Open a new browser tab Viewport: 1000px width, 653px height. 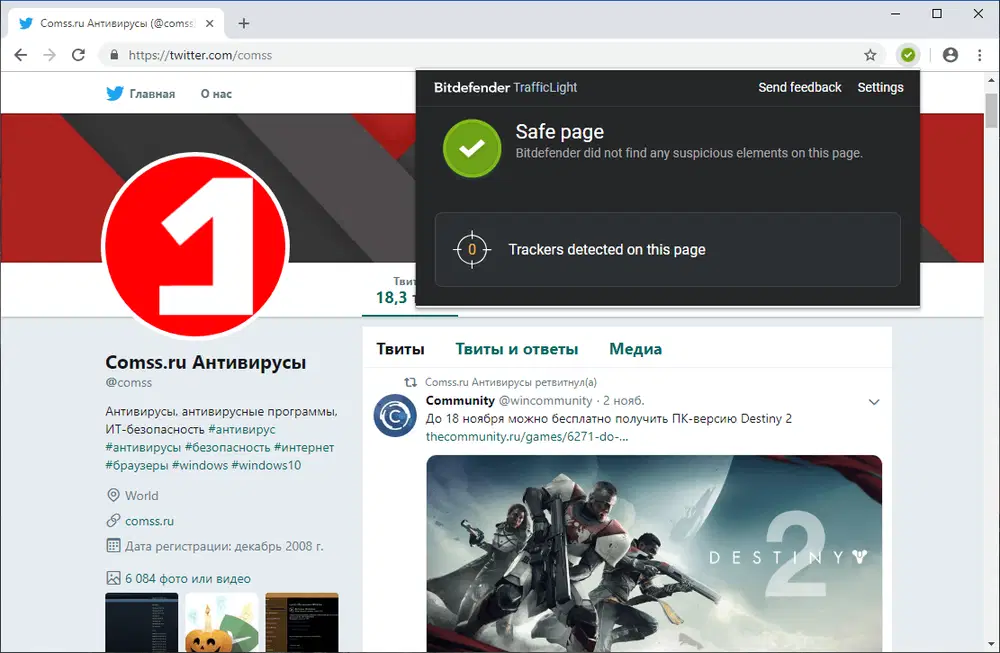[x=244, y=24]
